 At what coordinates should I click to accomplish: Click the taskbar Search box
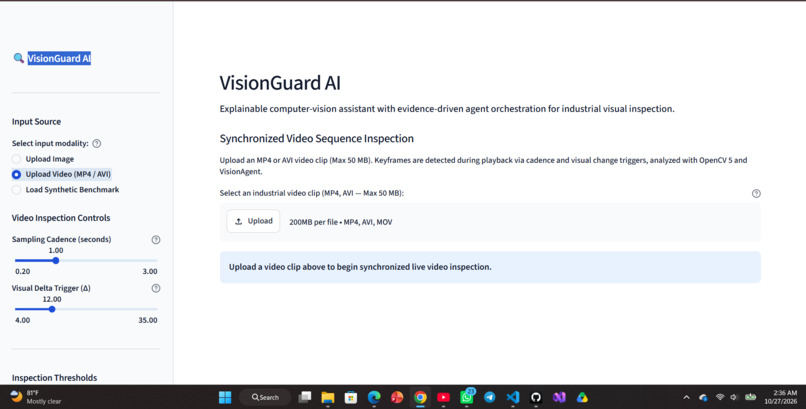265,397
